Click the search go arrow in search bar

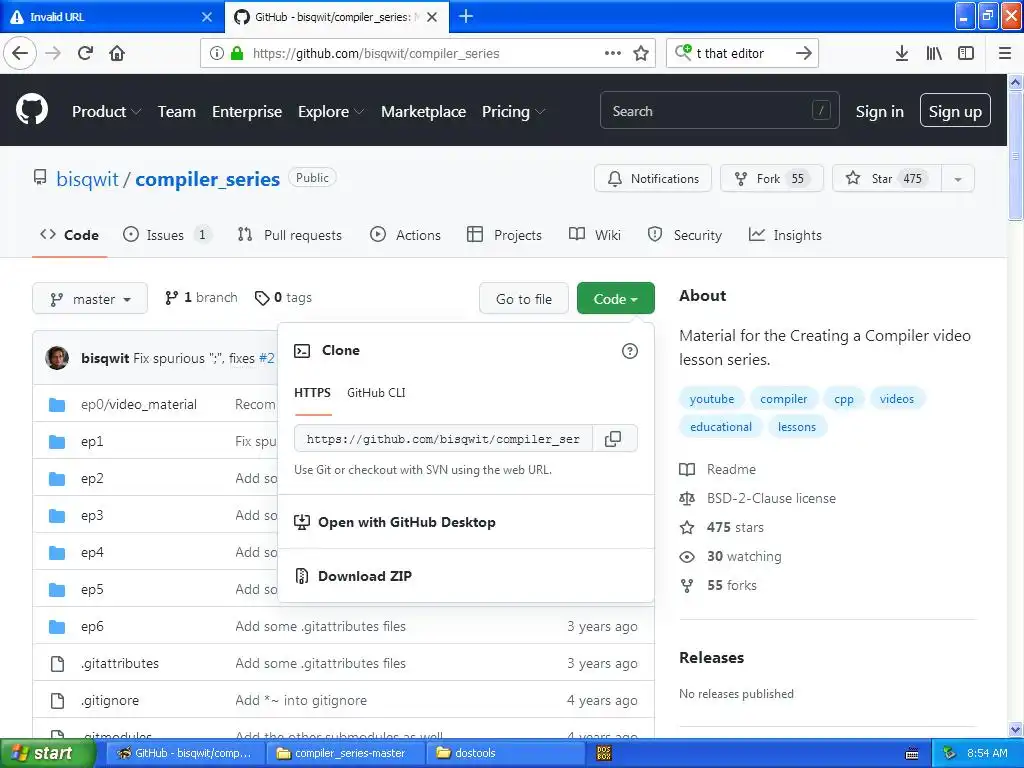click(x=804, y=53)
